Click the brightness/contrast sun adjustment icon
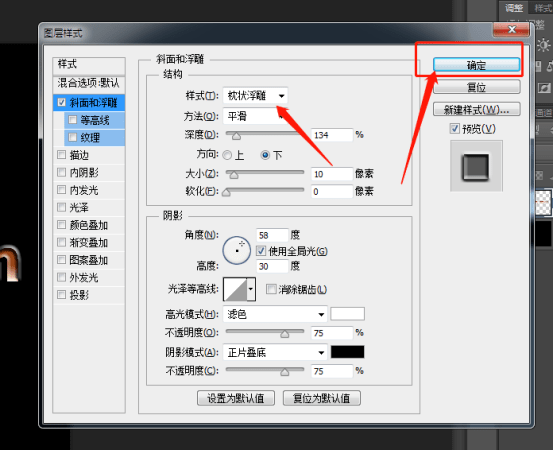 (x=543, y=46)
